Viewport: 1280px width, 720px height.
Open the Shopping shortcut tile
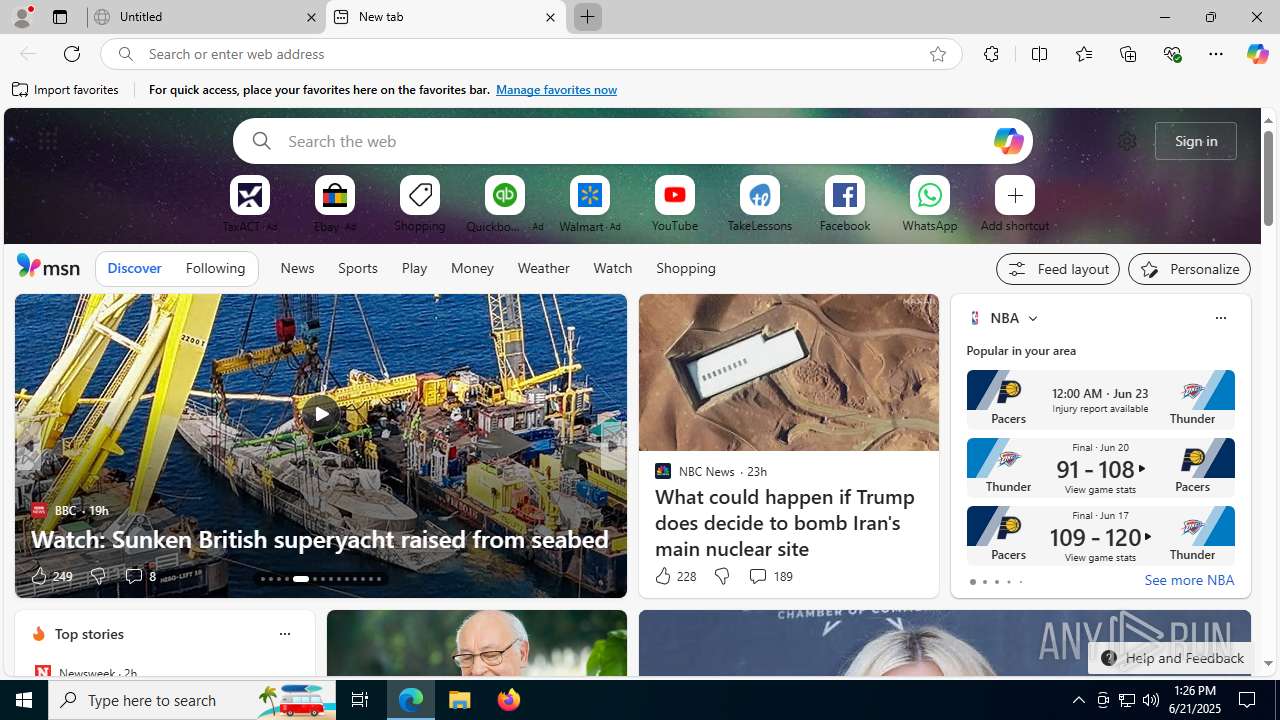pos(420,203)
